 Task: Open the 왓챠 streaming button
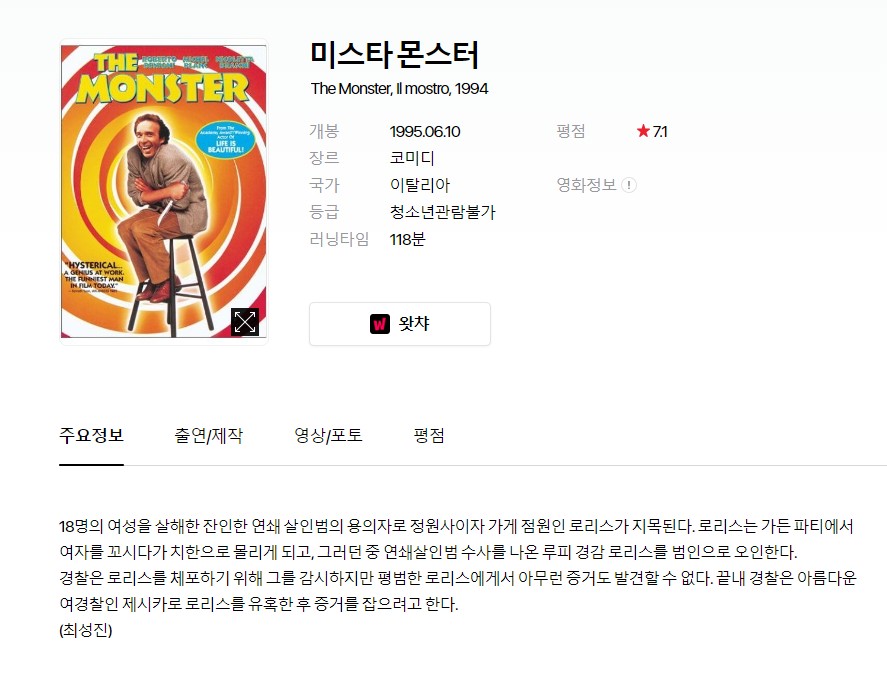pyautogui.click(x=399, y=324)
